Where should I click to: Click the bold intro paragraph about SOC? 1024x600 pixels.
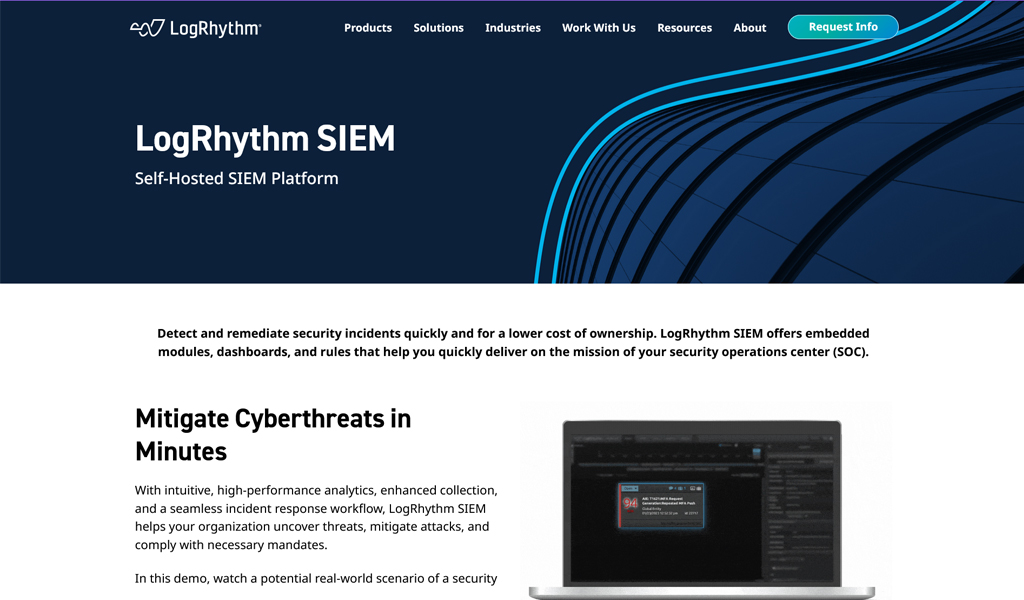coord(512,342)
